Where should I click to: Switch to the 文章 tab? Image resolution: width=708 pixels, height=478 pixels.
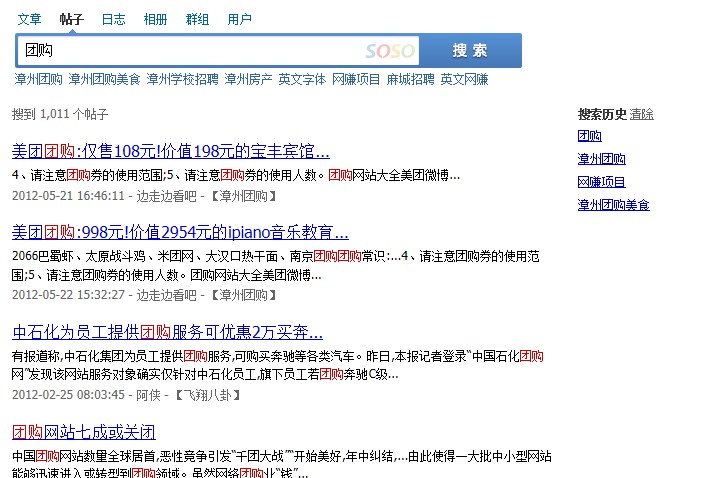click(29, 19)
